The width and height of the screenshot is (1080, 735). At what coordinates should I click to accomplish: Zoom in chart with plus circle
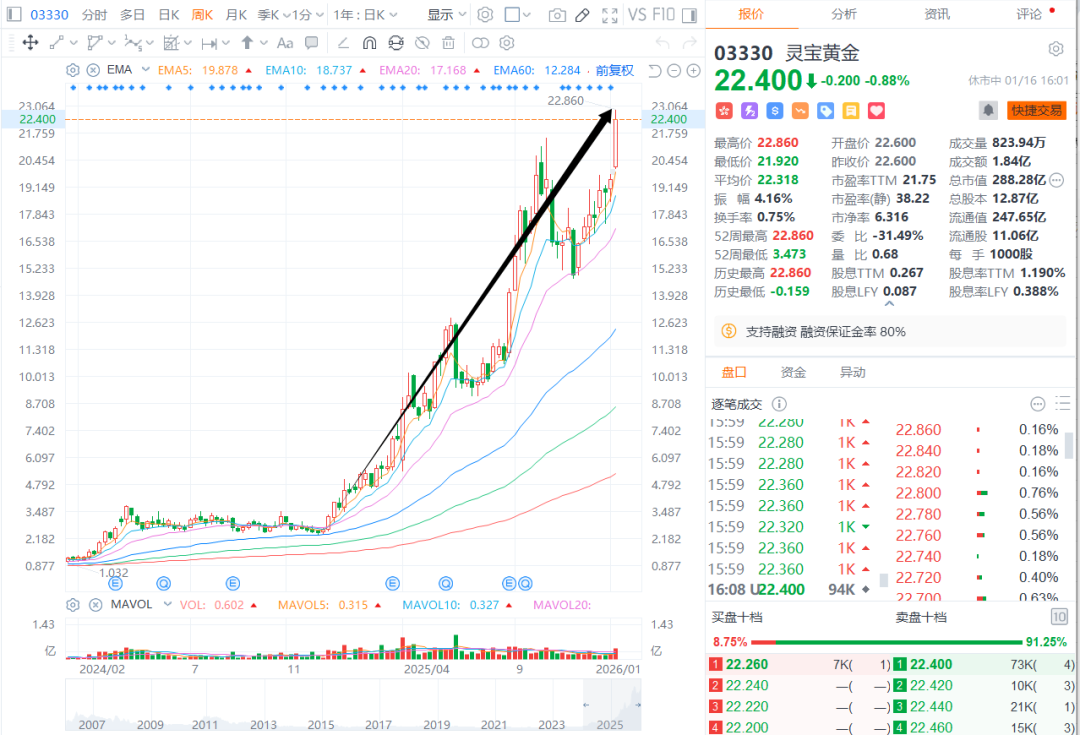click(694, 70)
